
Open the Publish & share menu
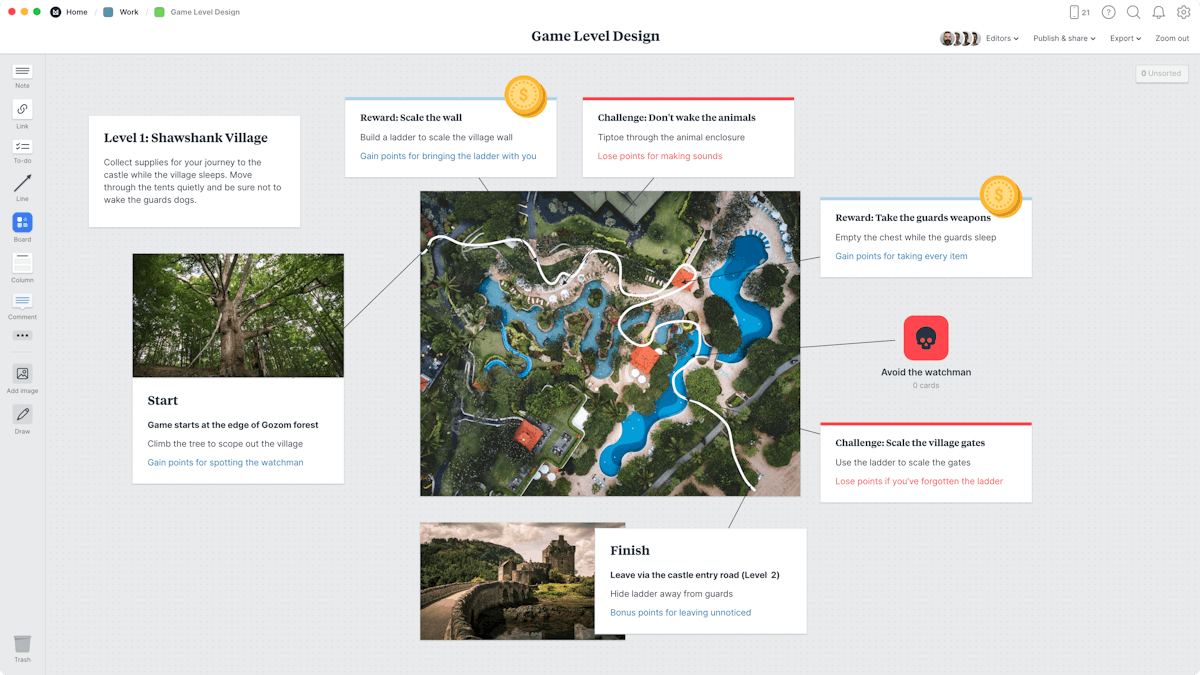(1064, 38)
